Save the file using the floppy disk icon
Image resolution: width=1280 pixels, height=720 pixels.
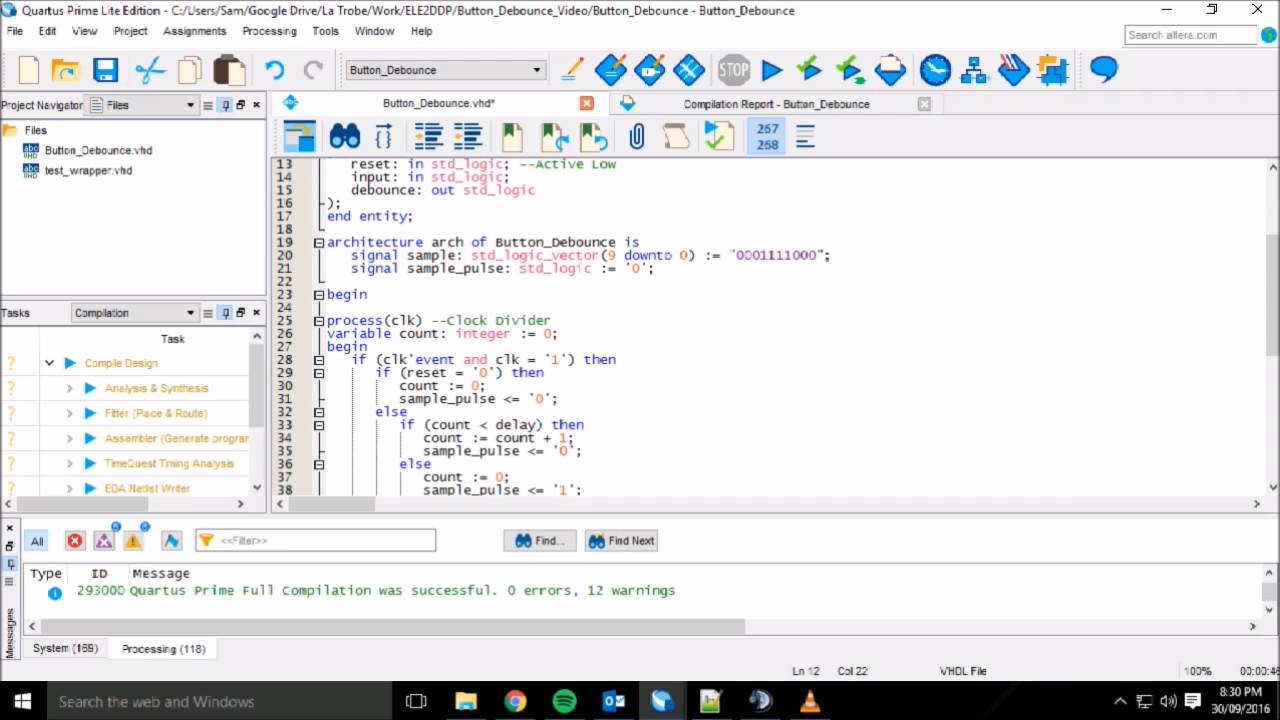[106, 70]
